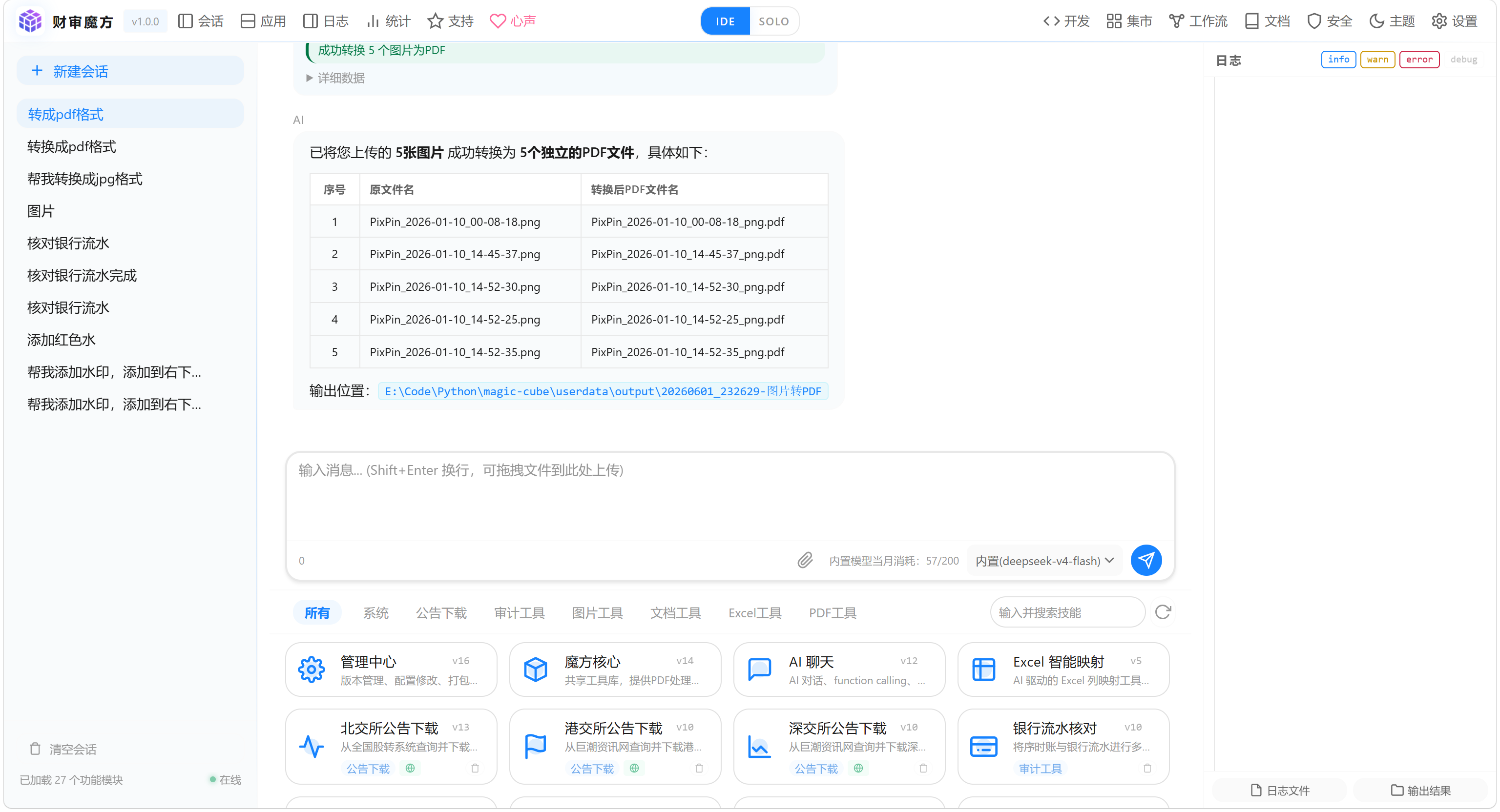
Task: Toggle the debug log filter
Action: click(1463, 60)
